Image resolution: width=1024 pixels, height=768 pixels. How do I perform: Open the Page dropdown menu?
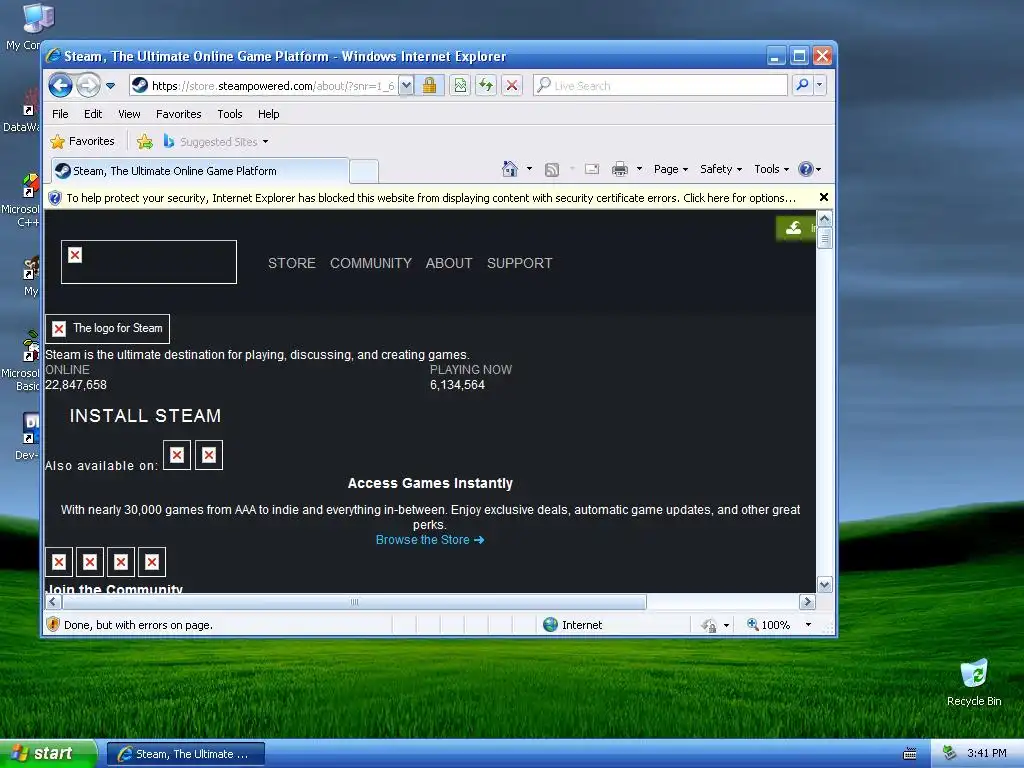click(x=671, y=169)
